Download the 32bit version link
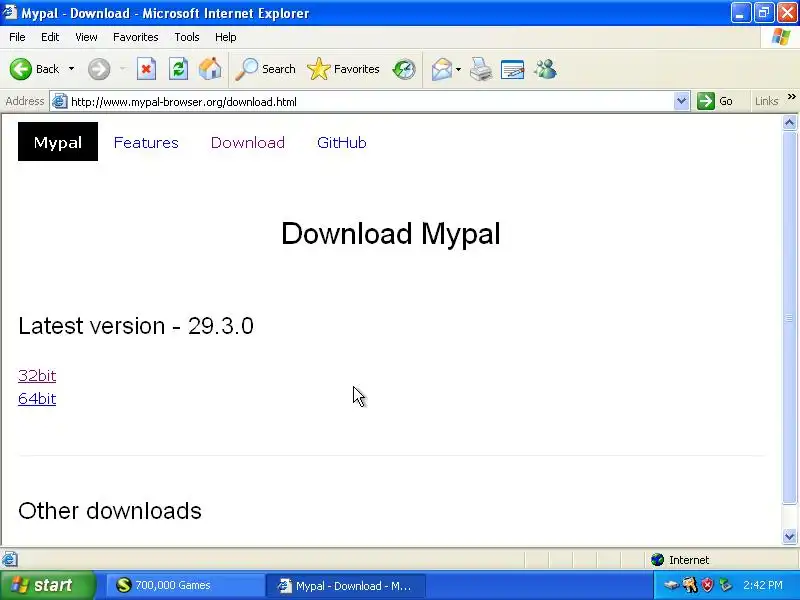Screen dimensions: 800x600 pos(37,376)
